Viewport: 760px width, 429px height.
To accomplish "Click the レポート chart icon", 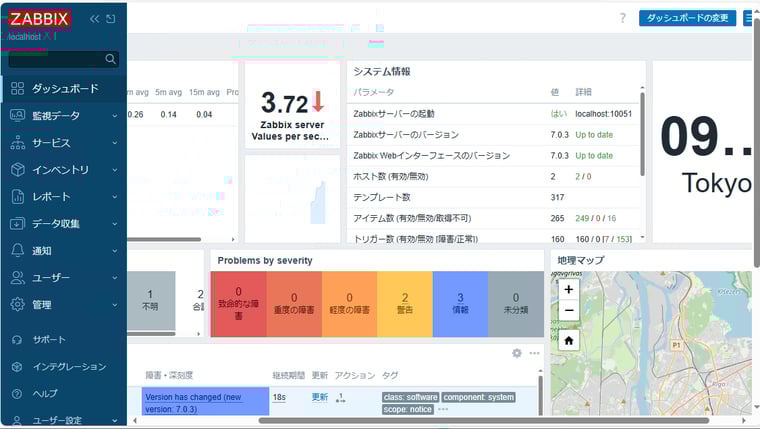I will coord(17,197).
